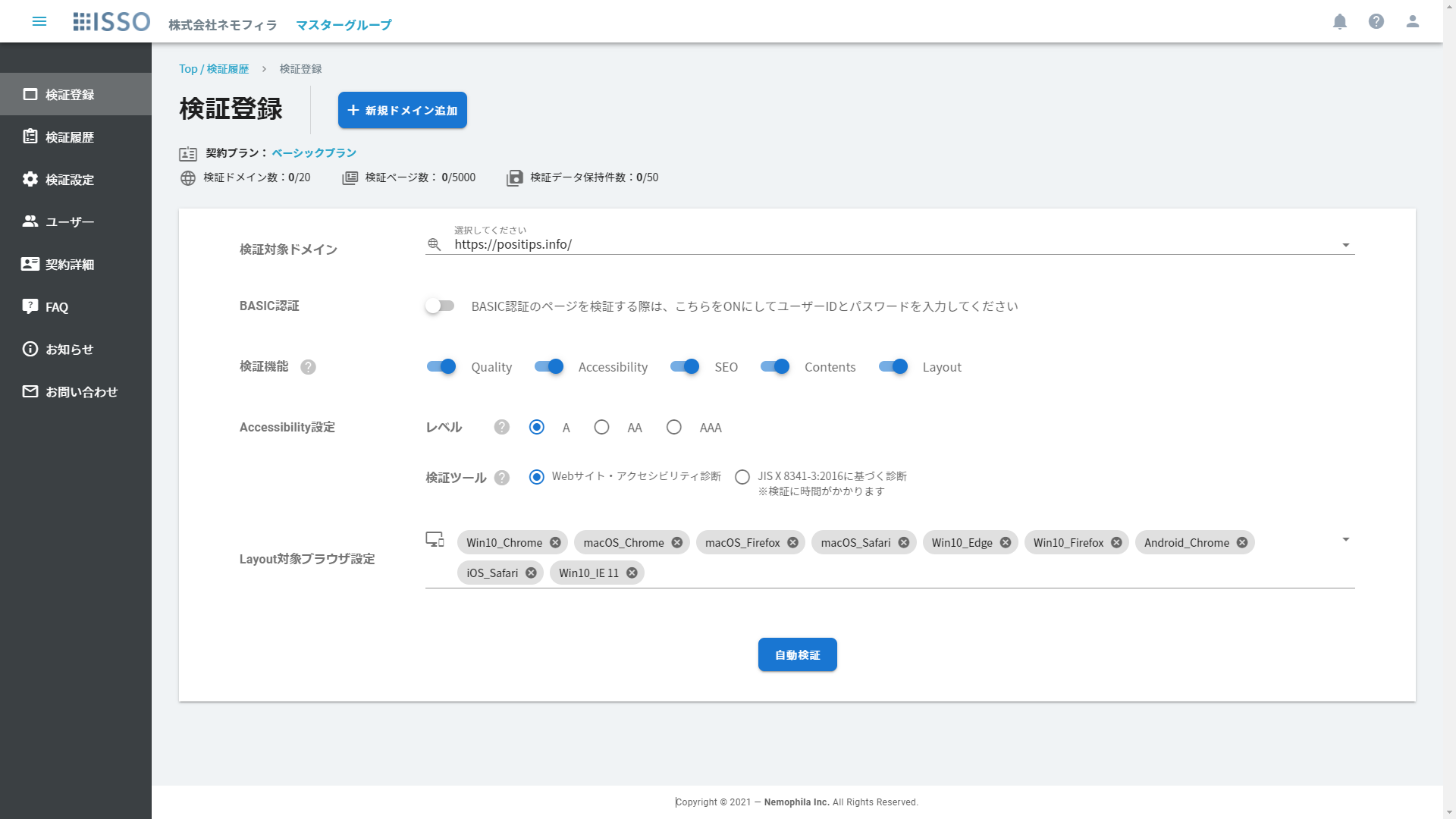Open the help question mark in the header

[1376, 21]
